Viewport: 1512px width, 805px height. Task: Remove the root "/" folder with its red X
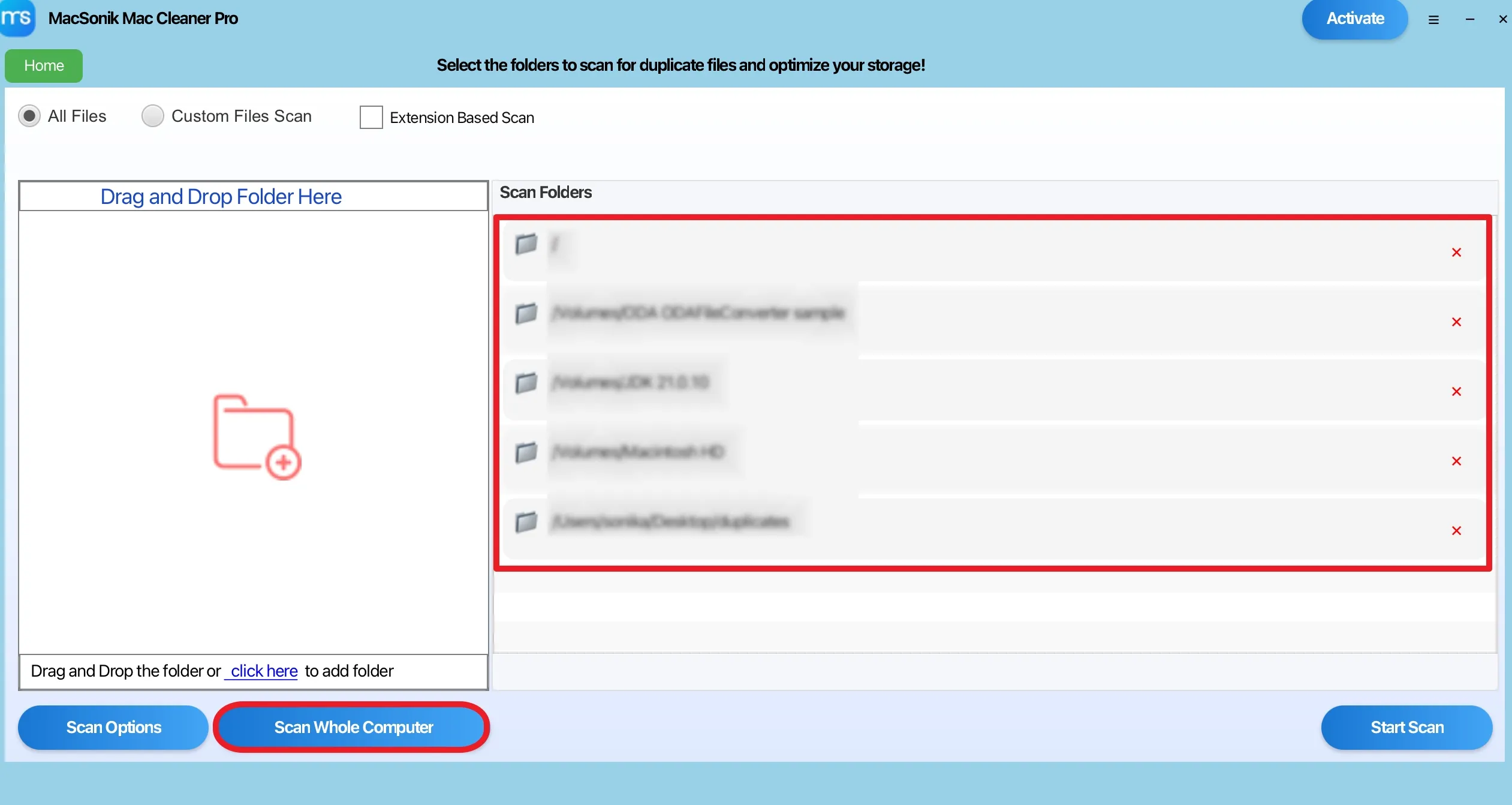(x=1456, y=253)
